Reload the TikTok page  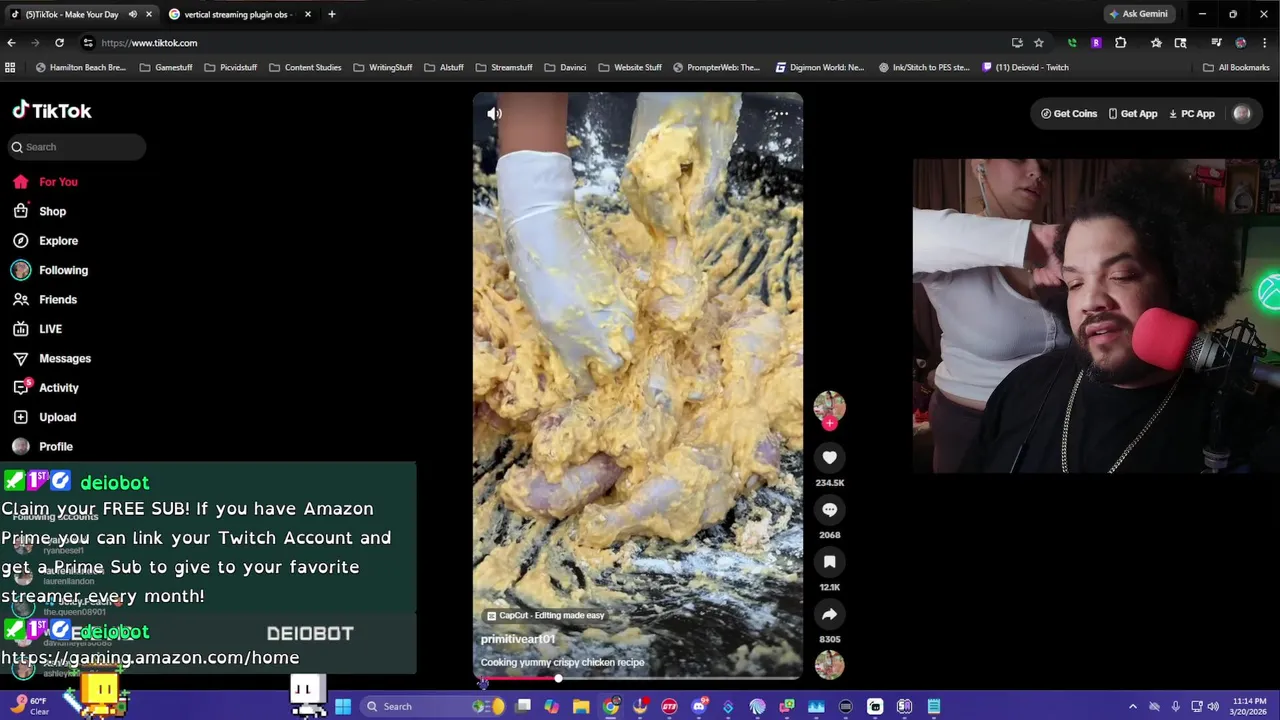point(59,43)
